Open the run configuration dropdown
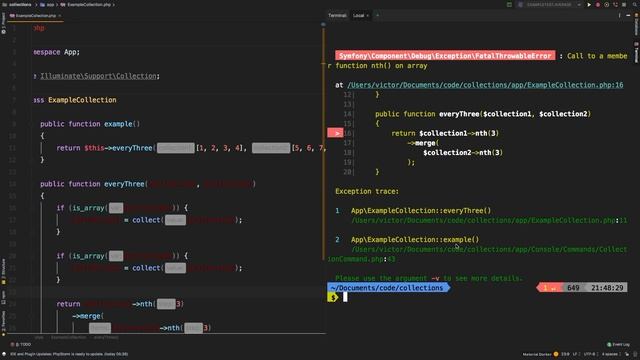Screen dimensions: 640x360 pyautogui.click(x=549, y=4)
